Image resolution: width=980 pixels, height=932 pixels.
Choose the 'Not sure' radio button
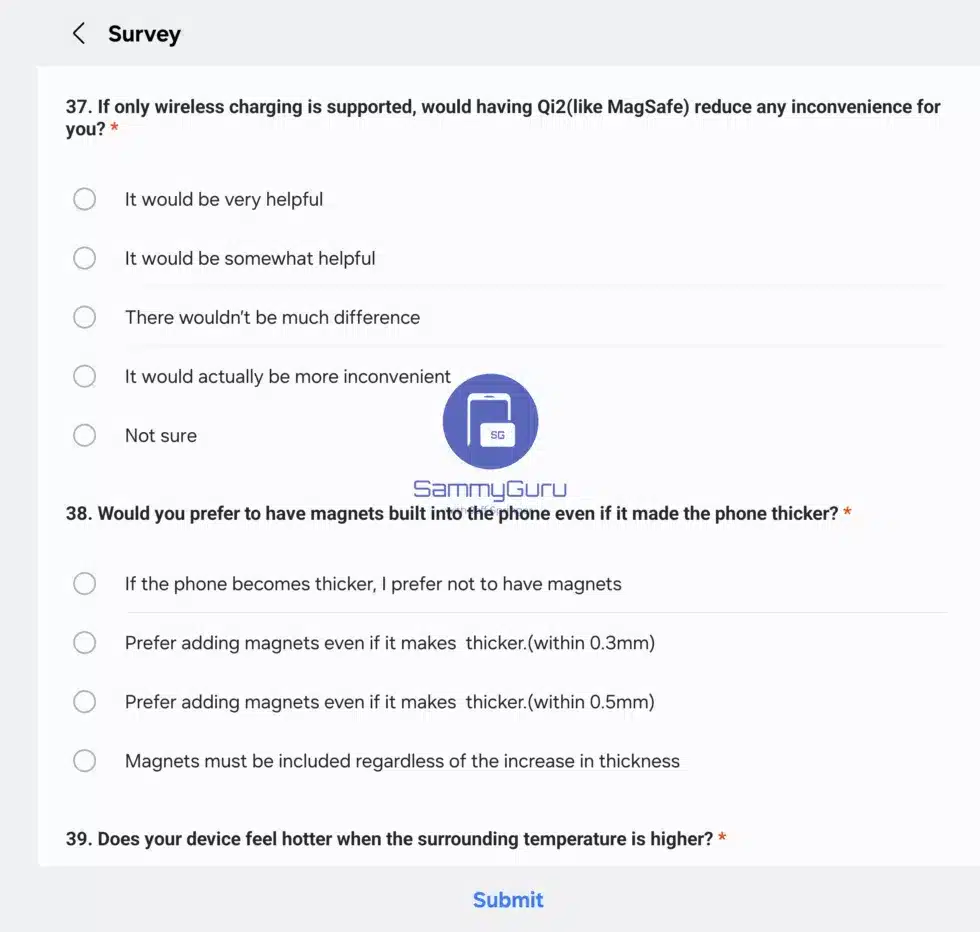pos(84,435)
